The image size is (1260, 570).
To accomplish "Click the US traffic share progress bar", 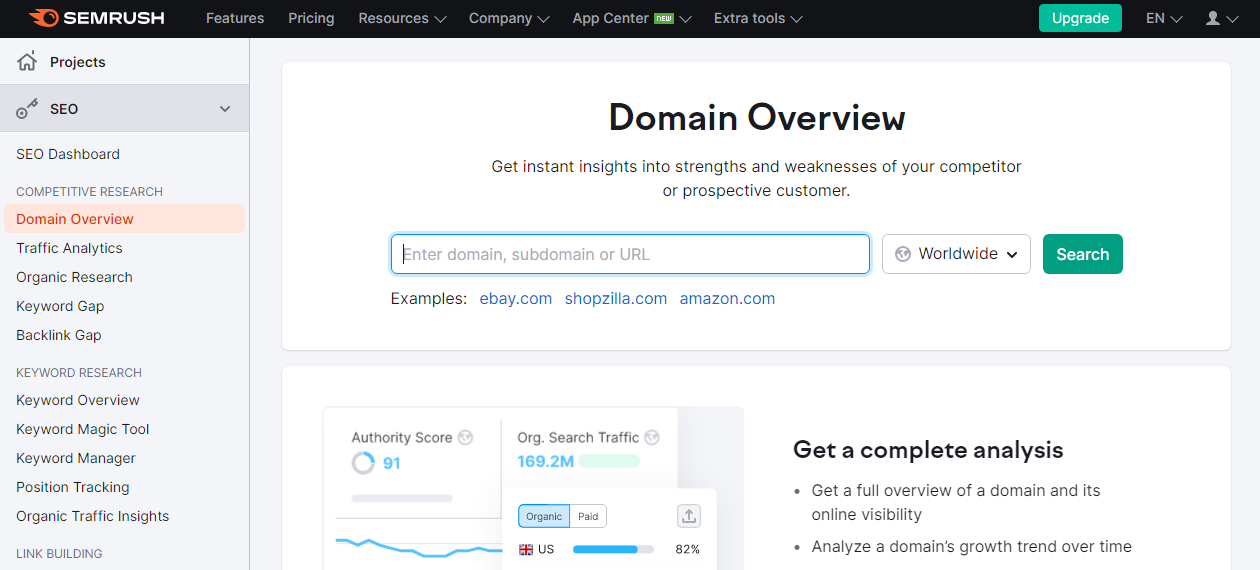I will pyautogui.click(x=613, y=549).
